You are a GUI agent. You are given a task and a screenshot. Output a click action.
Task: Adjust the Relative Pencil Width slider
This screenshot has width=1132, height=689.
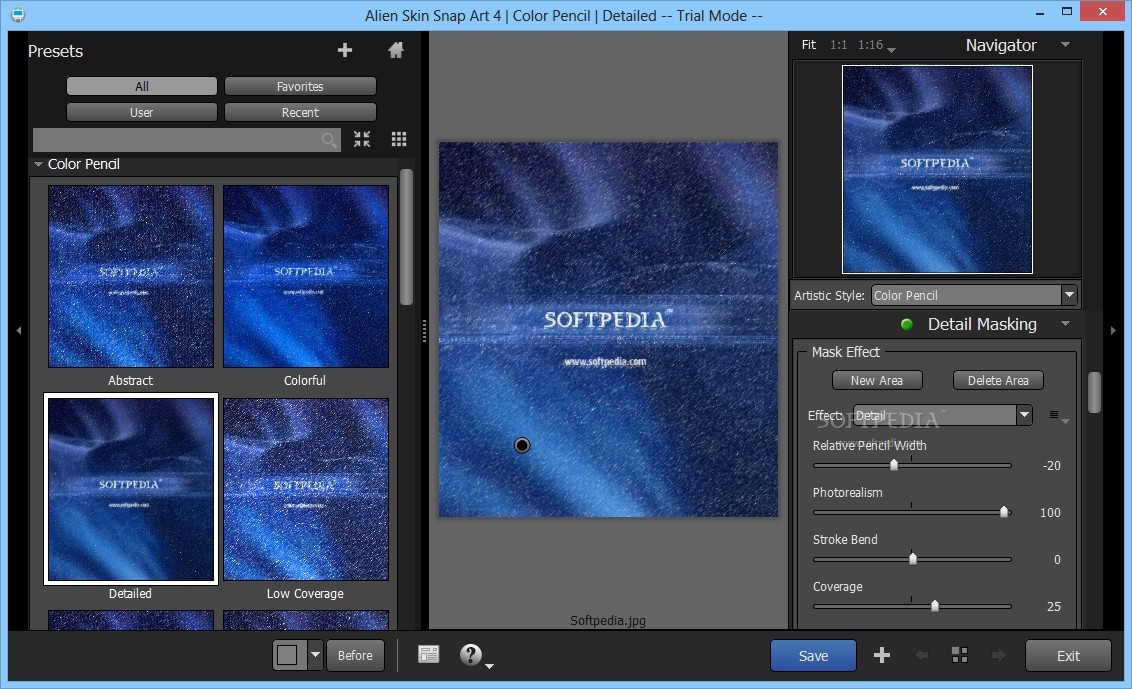tap(912, 465)
